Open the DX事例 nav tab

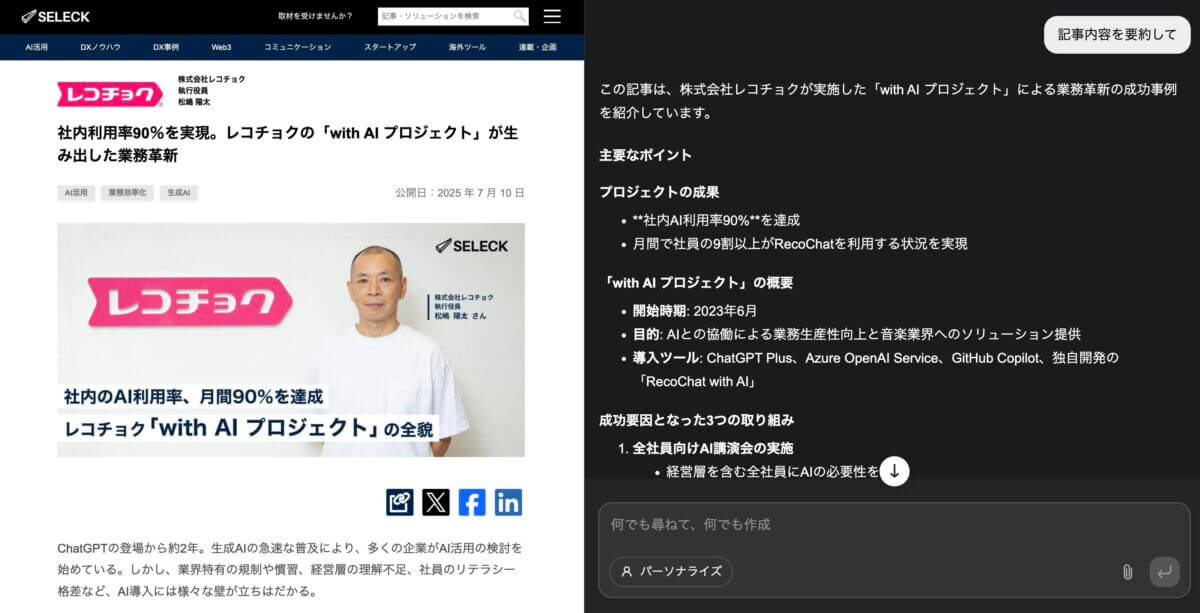pos(166,47)
